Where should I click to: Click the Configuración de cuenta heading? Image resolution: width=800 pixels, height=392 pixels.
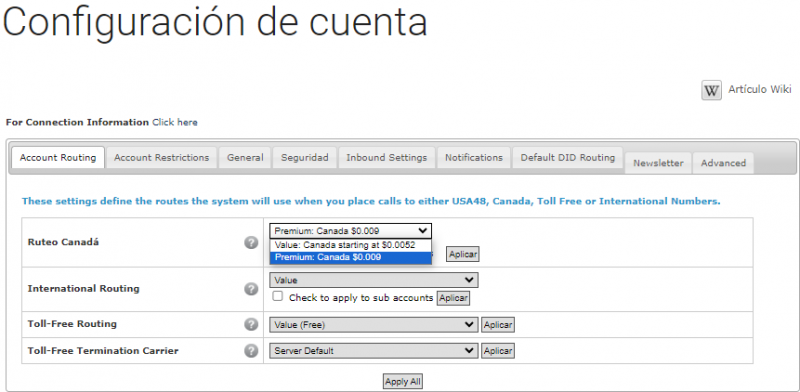click(x=215, y=23)
